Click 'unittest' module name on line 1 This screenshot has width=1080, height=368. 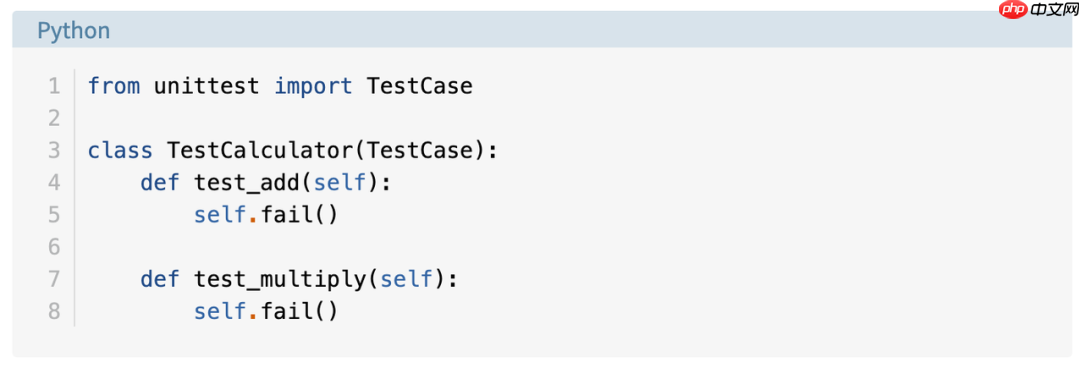click(207, 87)
